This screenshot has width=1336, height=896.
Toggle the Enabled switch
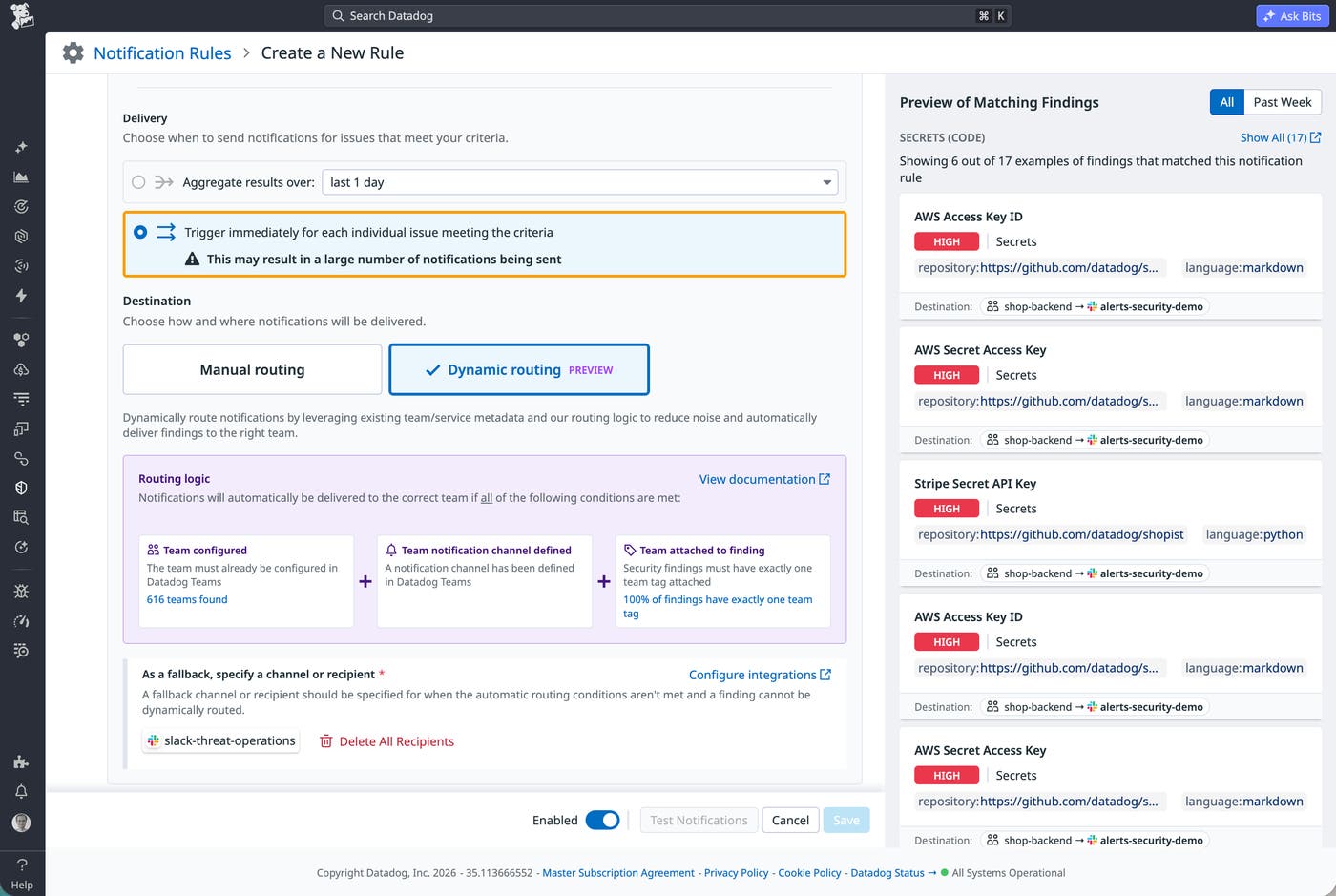coord(602,820)
